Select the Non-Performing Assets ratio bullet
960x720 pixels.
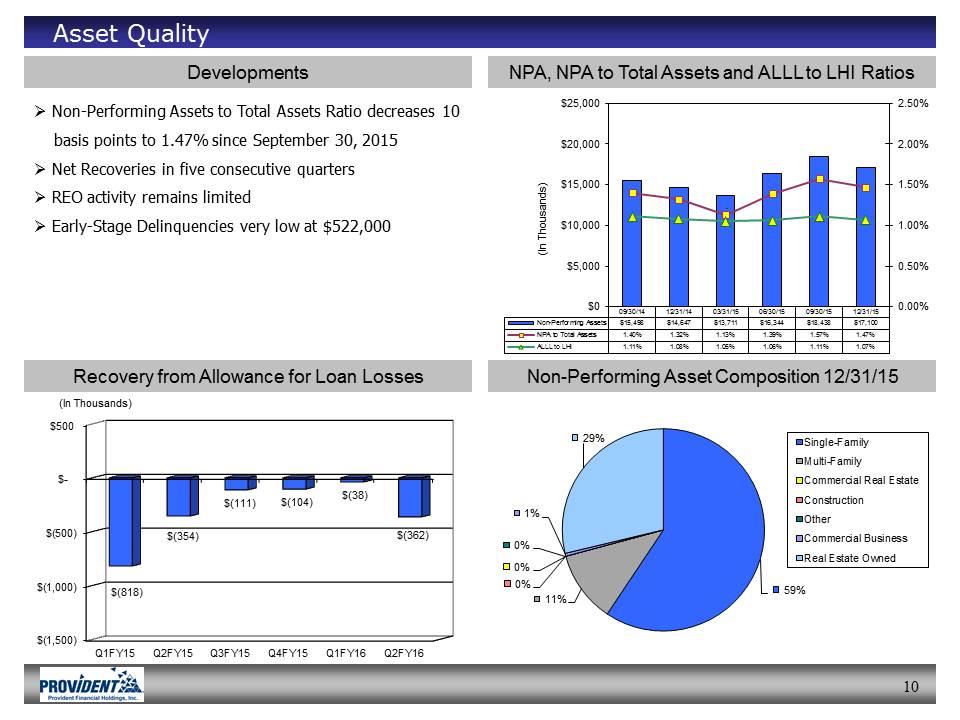point(247,126)
